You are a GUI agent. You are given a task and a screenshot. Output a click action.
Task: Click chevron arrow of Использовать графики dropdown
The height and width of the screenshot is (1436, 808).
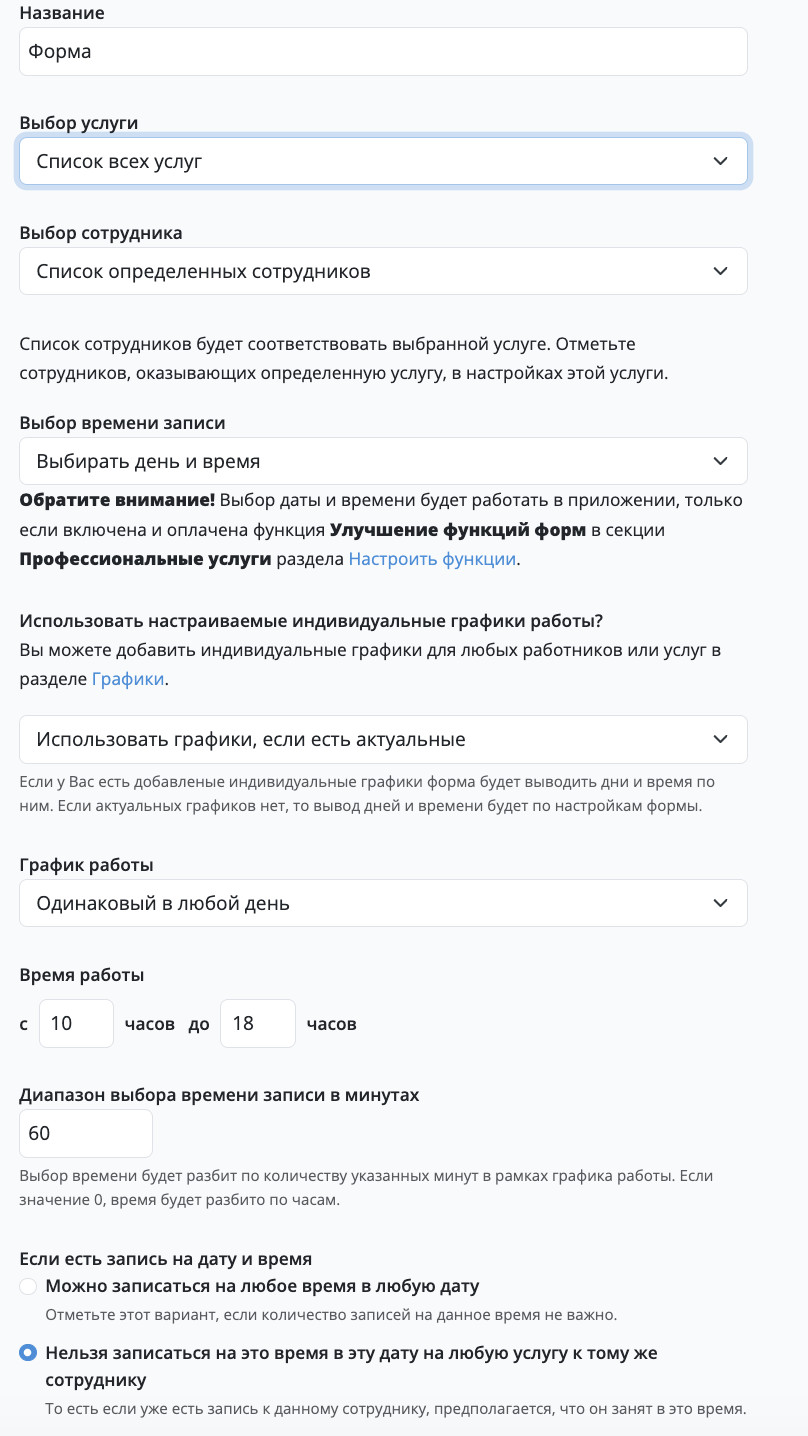tap(720, 739)
